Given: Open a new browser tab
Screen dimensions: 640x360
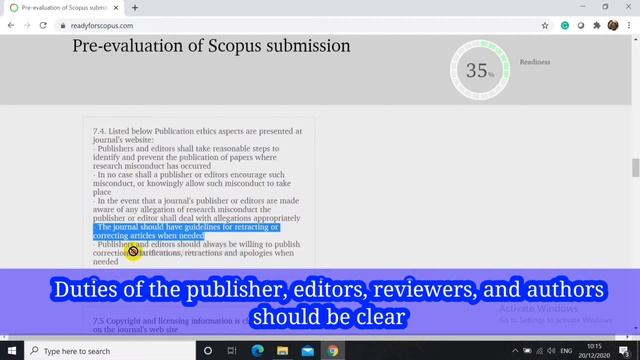Looking at the screenshot, I should tap(135, 8).
